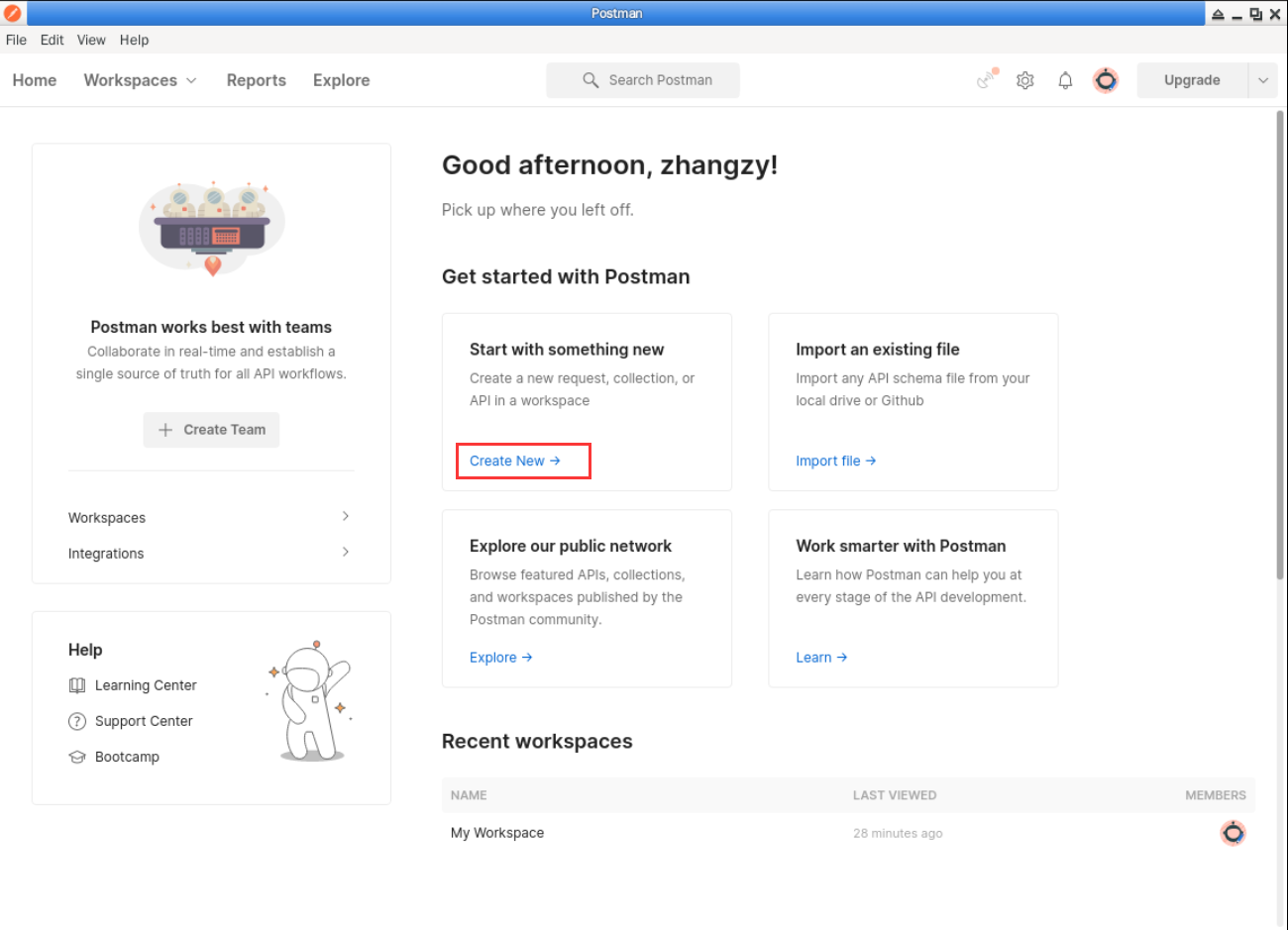This screenshot has width=1288, height=930.
Task: Follow the Import file link
Action: coord(835,461)
